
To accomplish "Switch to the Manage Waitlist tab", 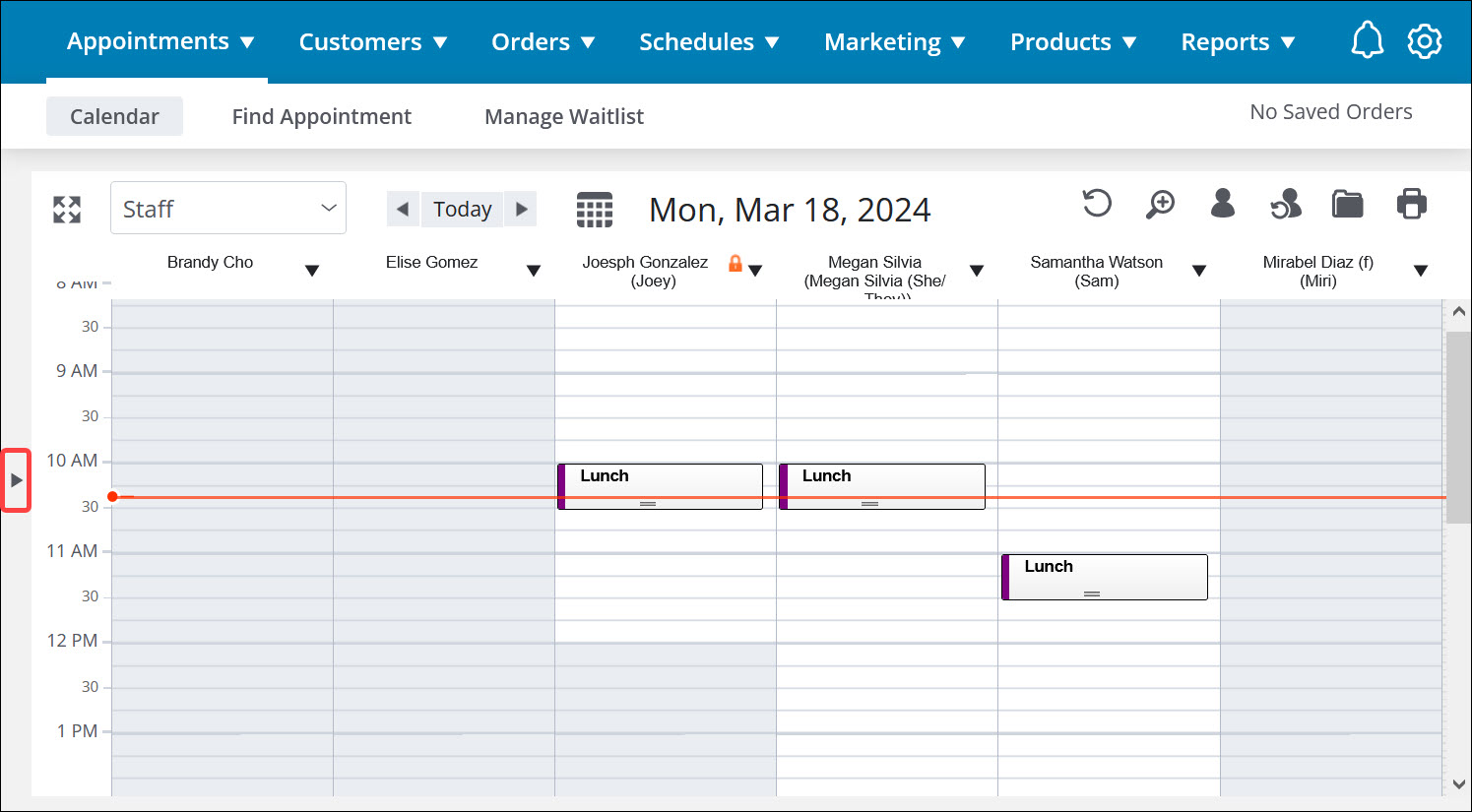I will tap(563, 116).
